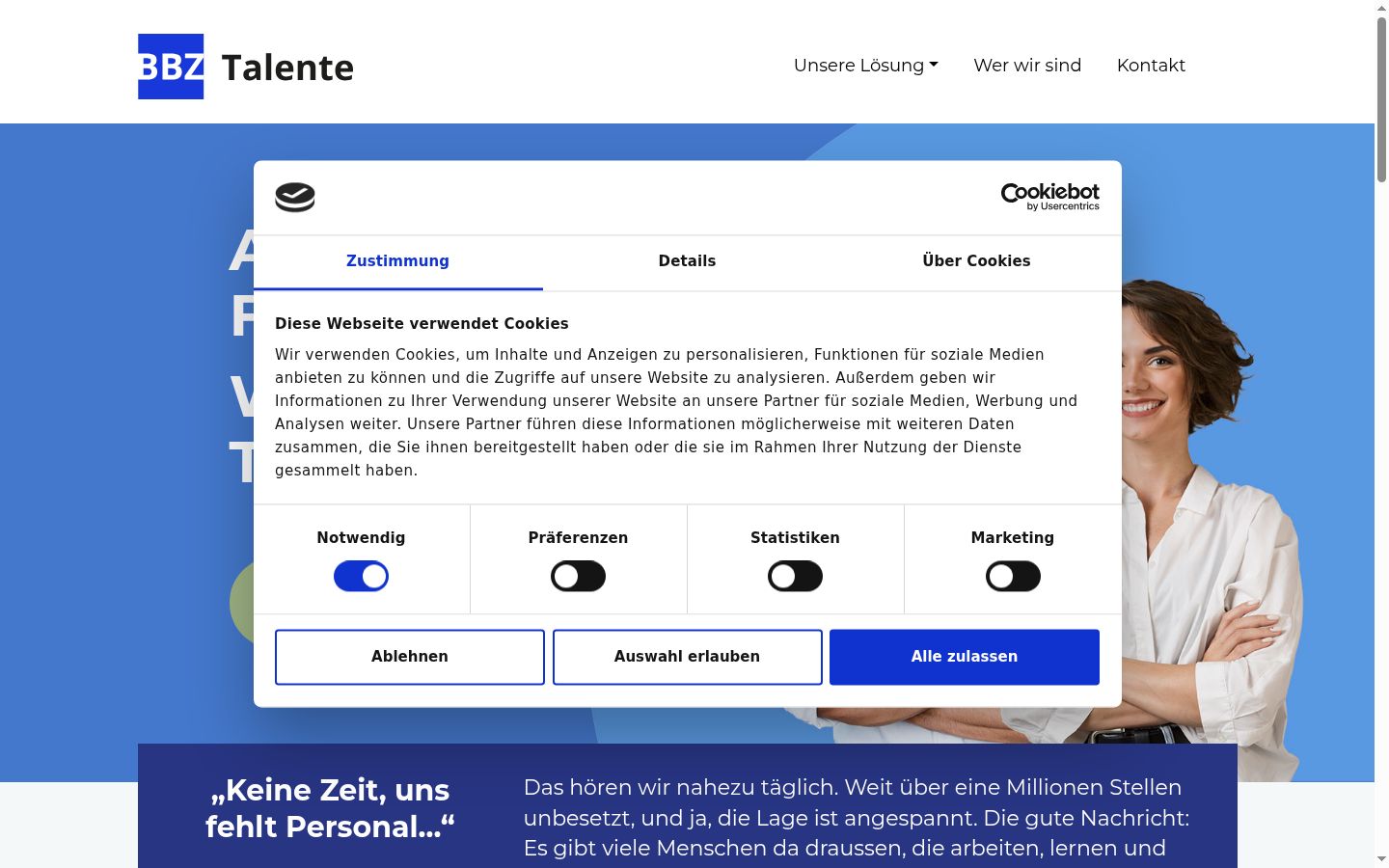This screenshot has width=1389, height=868.
Task: Click the Statistiken label
Action: [795, 538]
